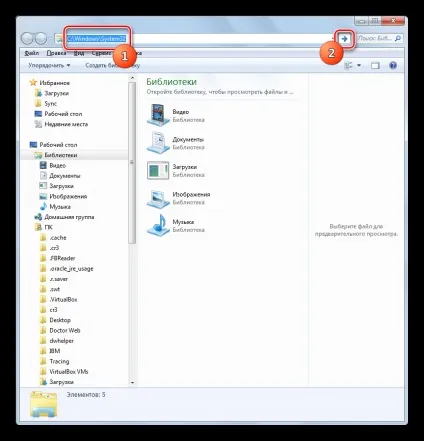Open the Правка menu
Image resolution: width=424 pixels, height=441 pixels.
(56, 53)
